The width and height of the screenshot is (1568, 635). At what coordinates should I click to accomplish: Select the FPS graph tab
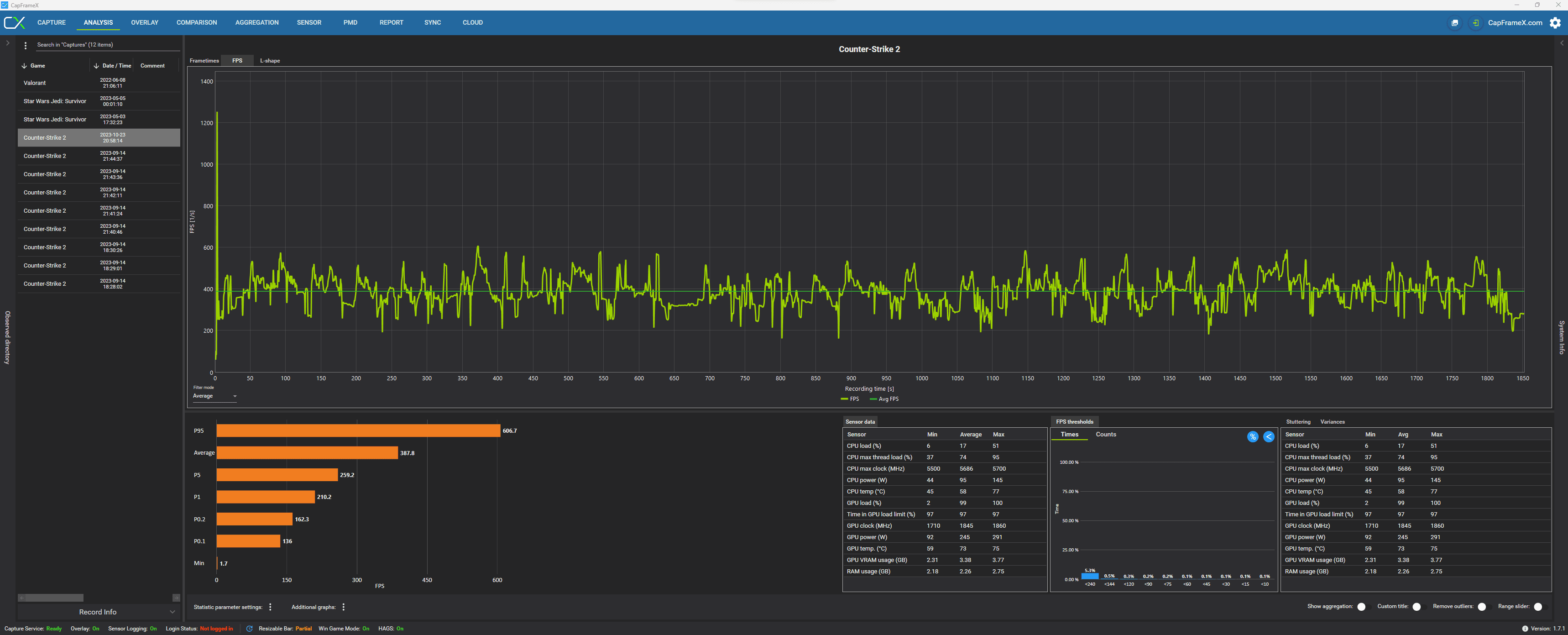[237, 61]
